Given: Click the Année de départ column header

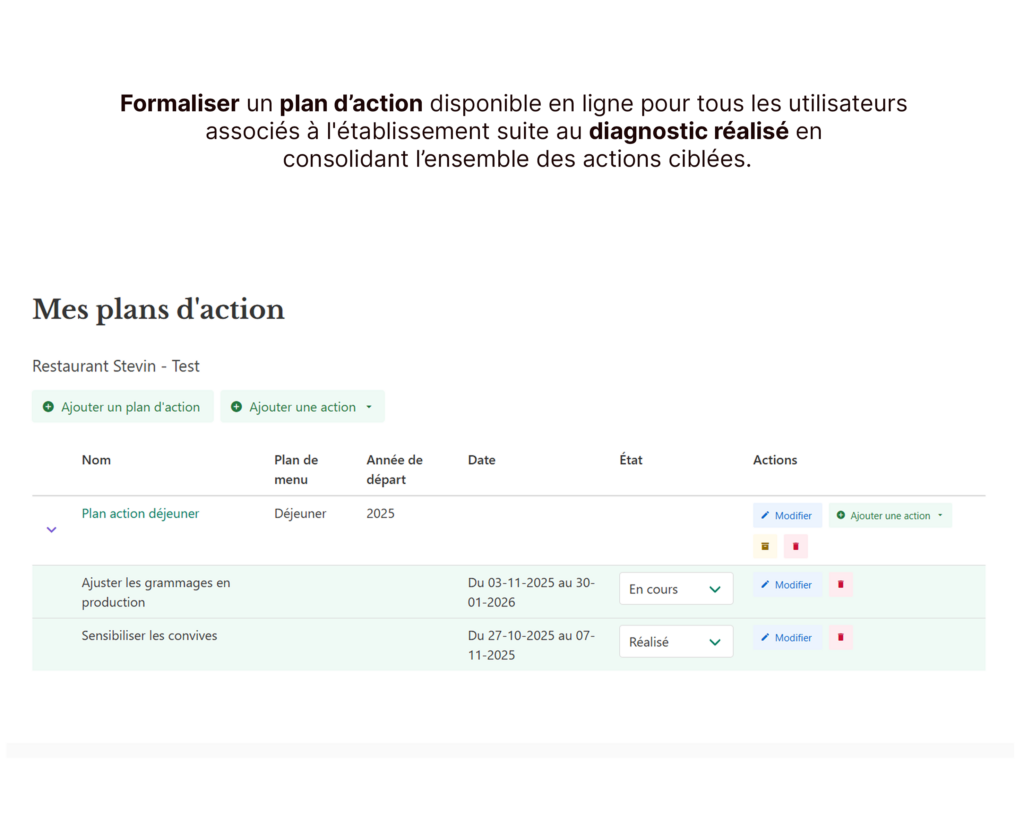Looking at the screenshot, I should tap(394, 469).
